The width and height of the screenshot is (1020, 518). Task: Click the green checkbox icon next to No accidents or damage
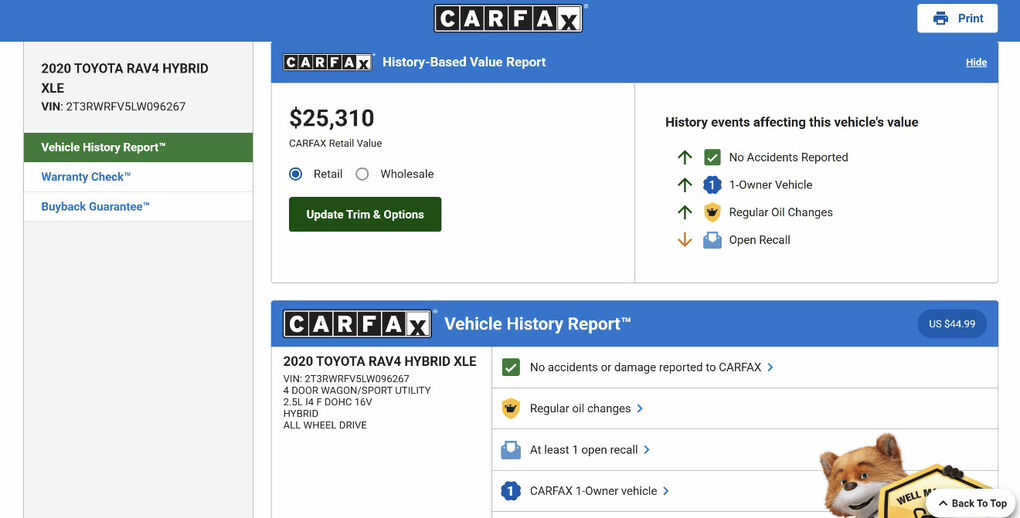[511, 367]
